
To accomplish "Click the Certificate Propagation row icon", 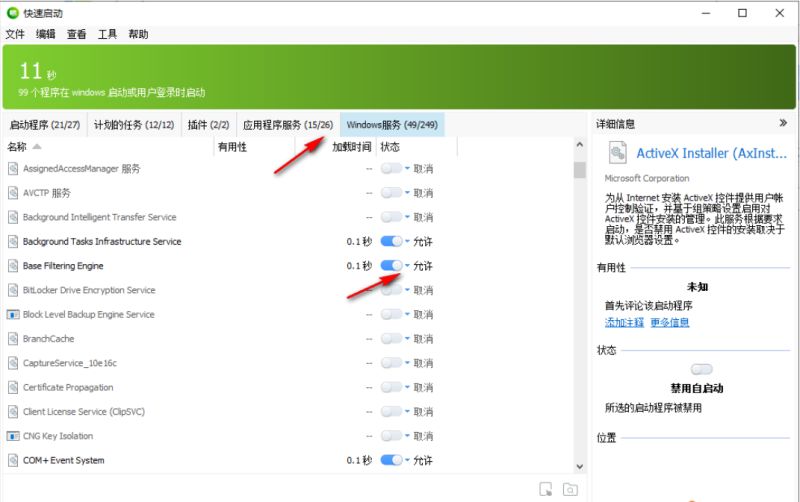I will point(13,387).
